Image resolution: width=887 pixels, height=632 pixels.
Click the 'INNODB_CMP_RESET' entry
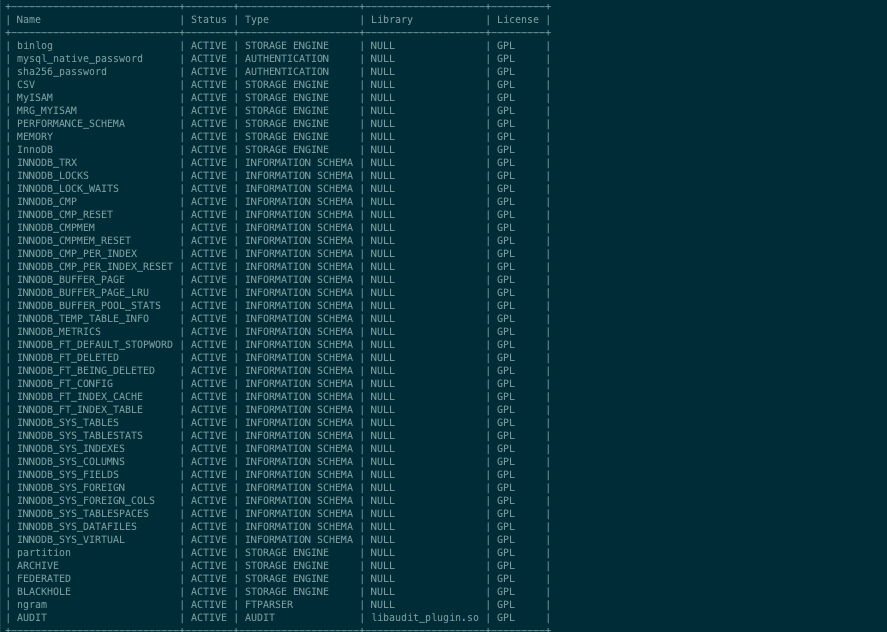pos(64,215)
